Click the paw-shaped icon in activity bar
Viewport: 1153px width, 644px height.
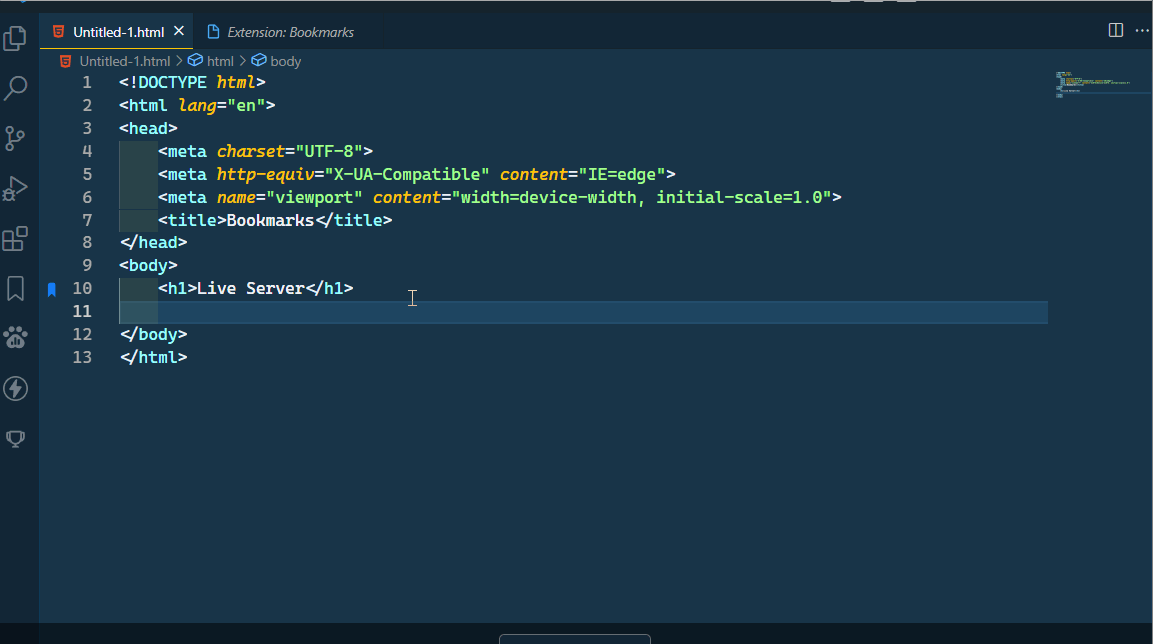pyautogui.click(x=15, y=338)
